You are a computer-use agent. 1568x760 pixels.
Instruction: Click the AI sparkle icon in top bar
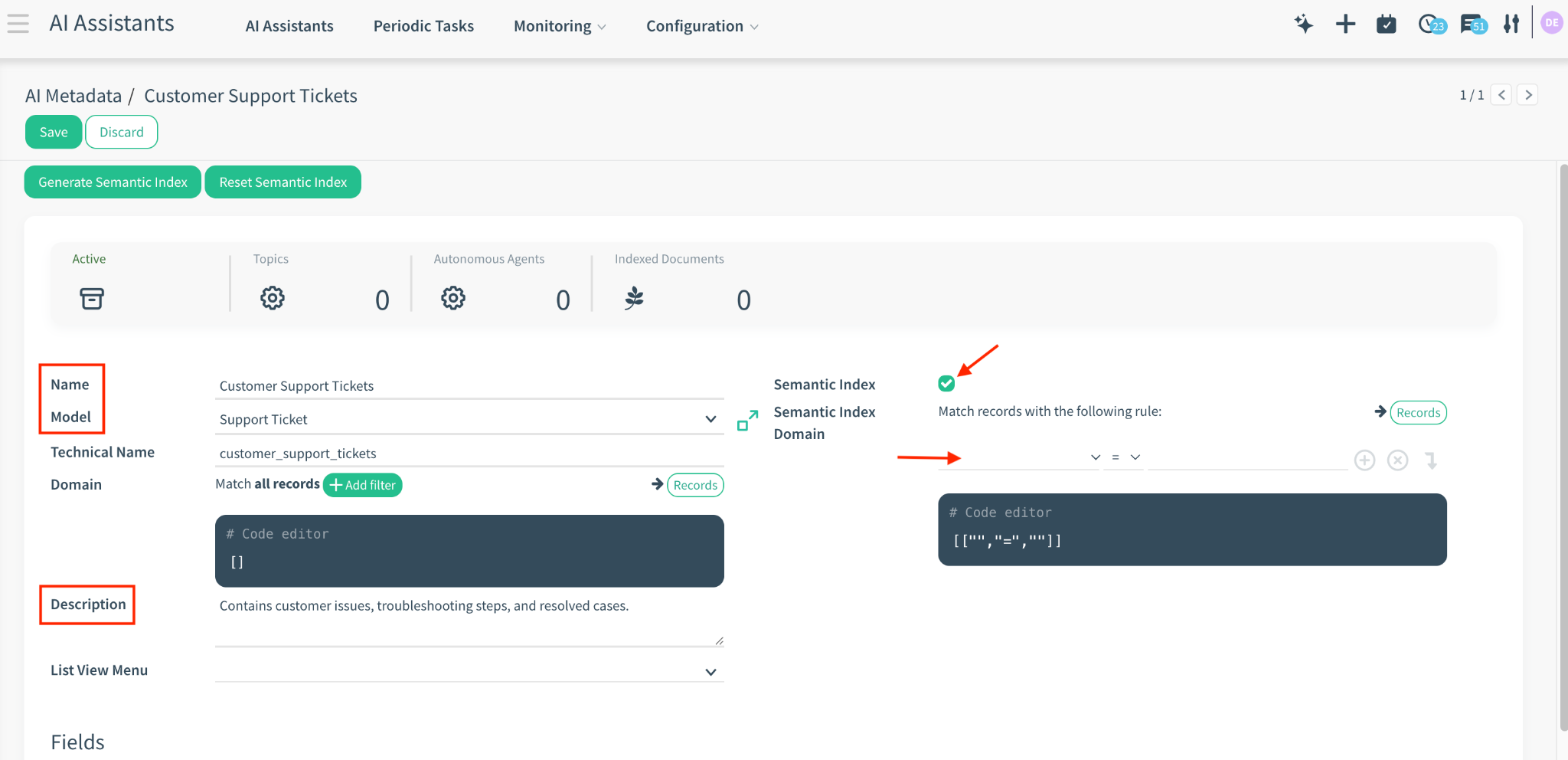pos(1303,25)
